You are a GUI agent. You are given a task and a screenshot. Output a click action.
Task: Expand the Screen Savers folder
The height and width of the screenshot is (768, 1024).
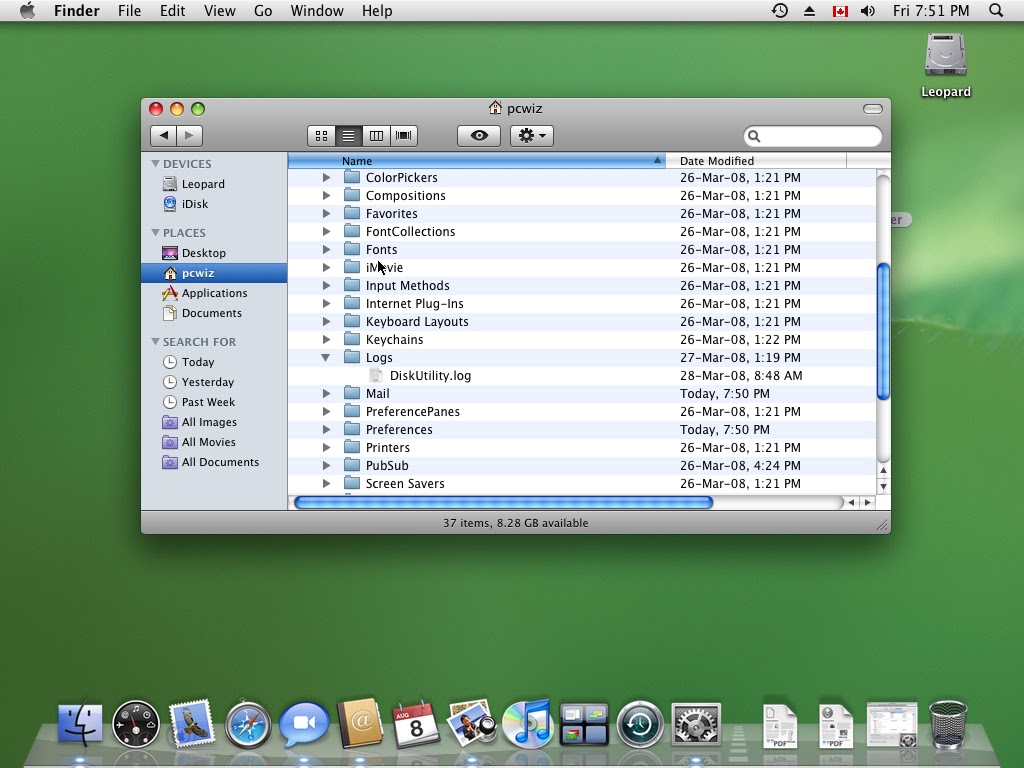pos(326,484)
